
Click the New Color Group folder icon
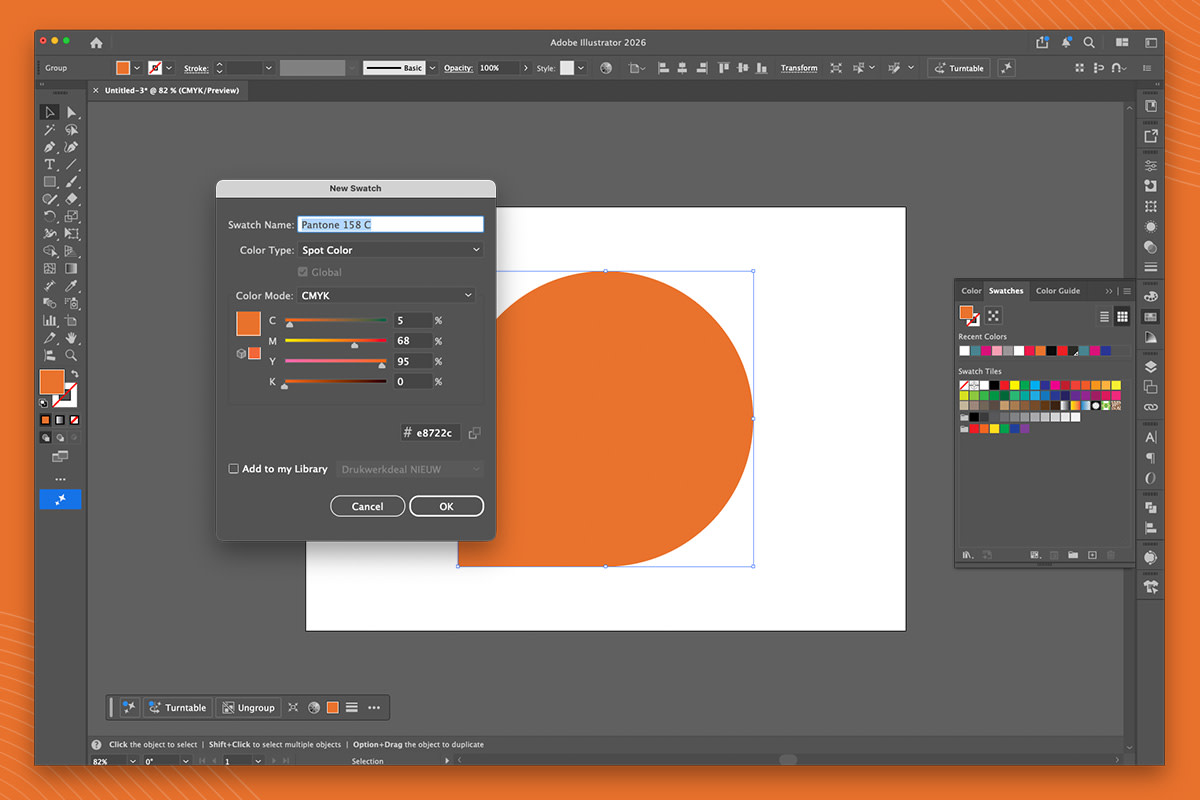tap(1072, 555)
